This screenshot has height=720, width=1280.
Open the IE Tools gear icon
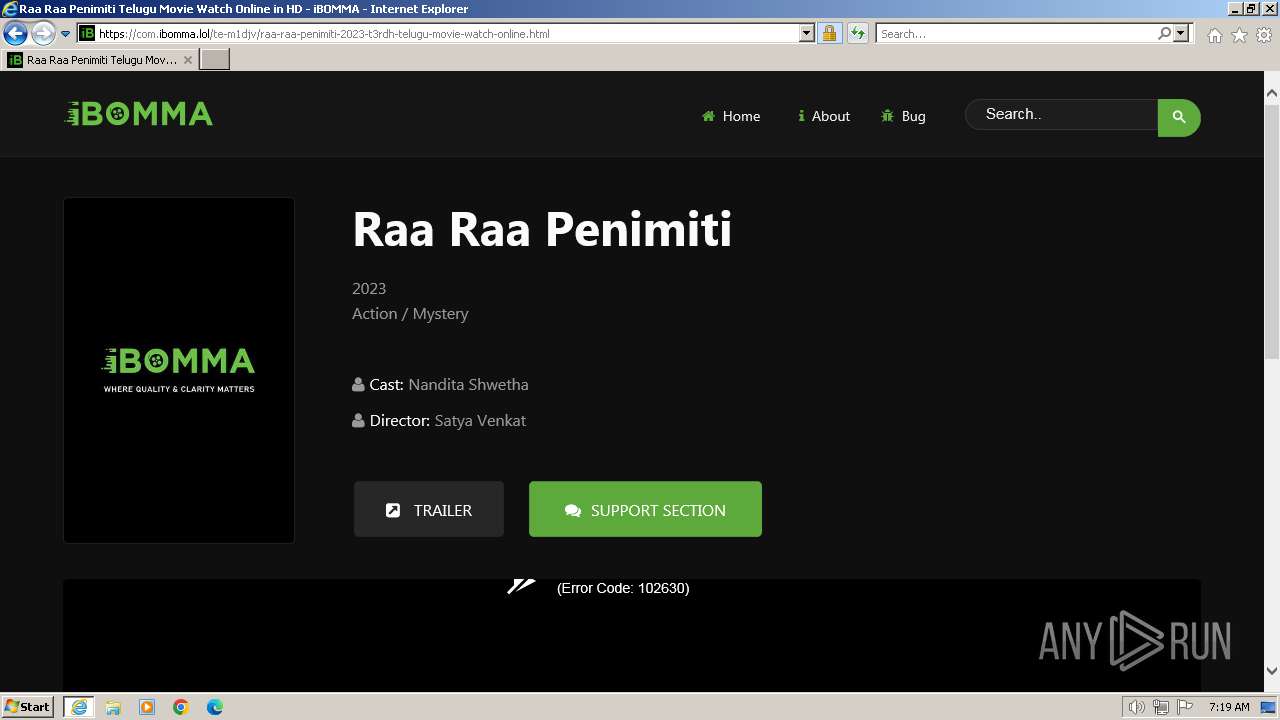(1264, 35)
